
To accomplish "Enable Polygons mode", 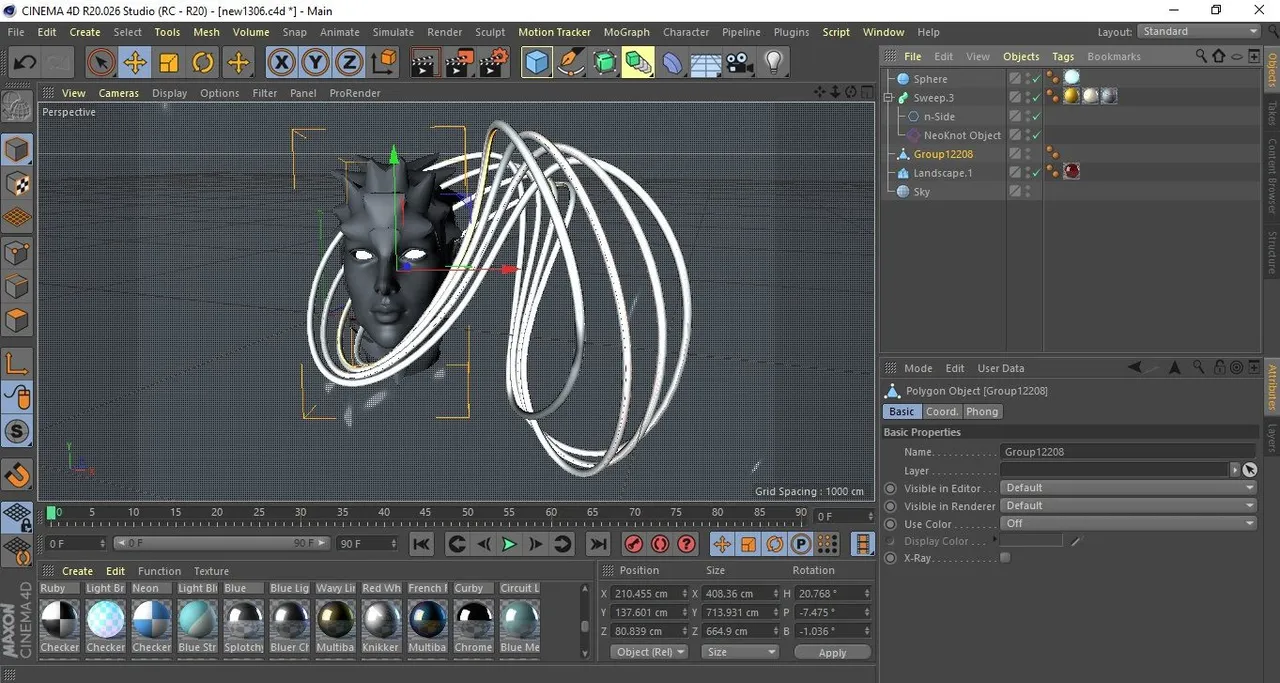I will pos(17,321).
